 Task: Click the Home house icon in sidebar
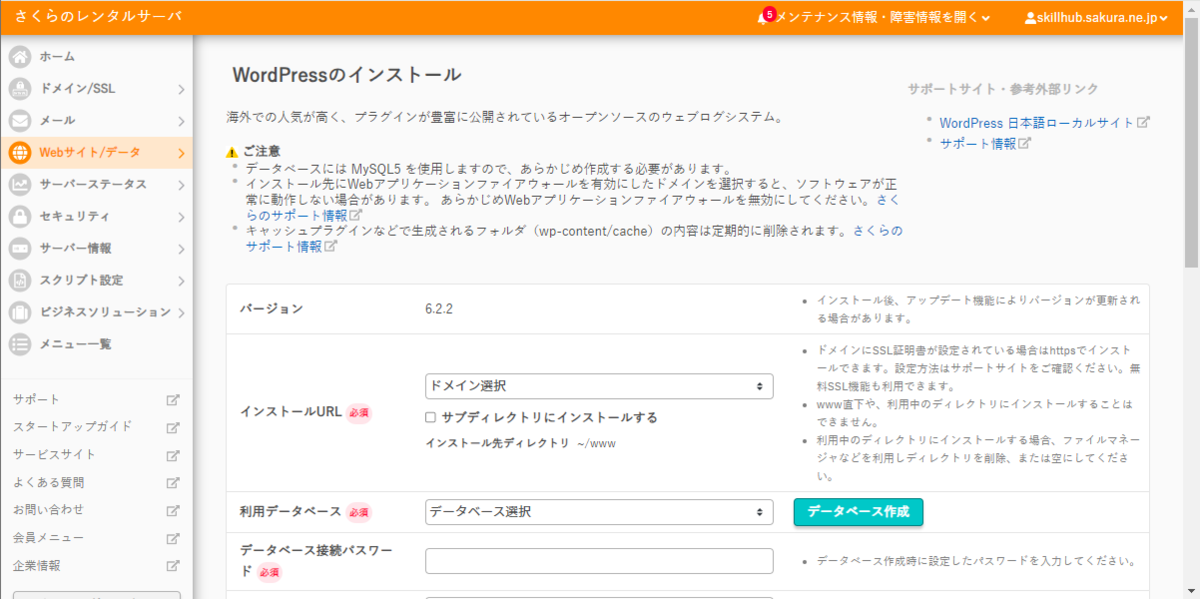coord(20,57)
